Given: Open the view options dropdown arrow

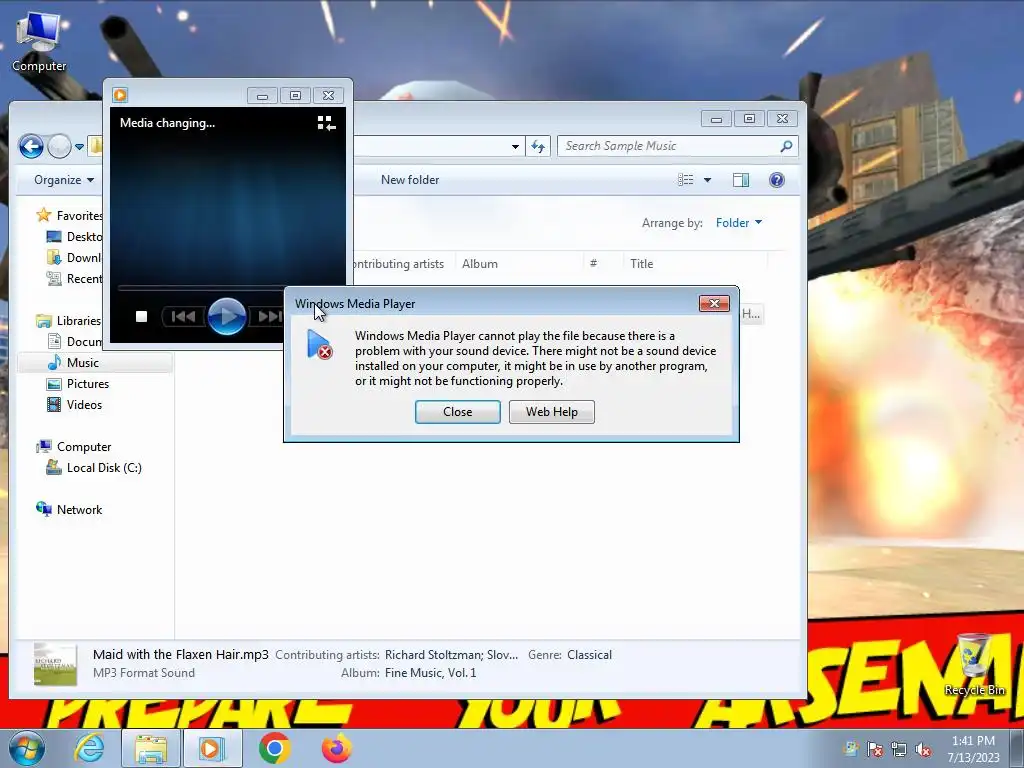Looking at the screenshot, I should click(x=707, y=180).
